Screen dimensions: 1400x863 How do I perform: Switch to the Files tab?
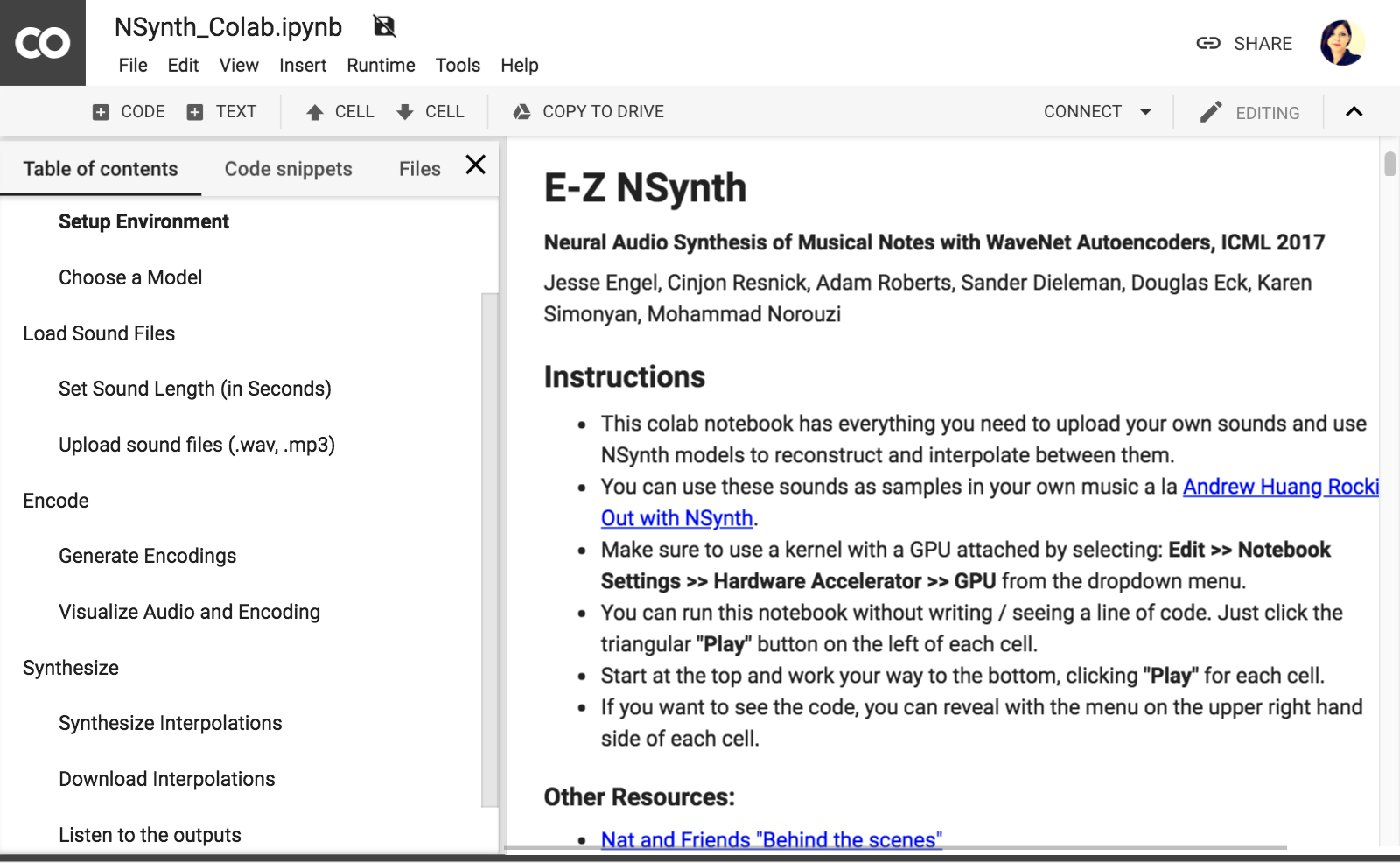[x=420, y=169]
